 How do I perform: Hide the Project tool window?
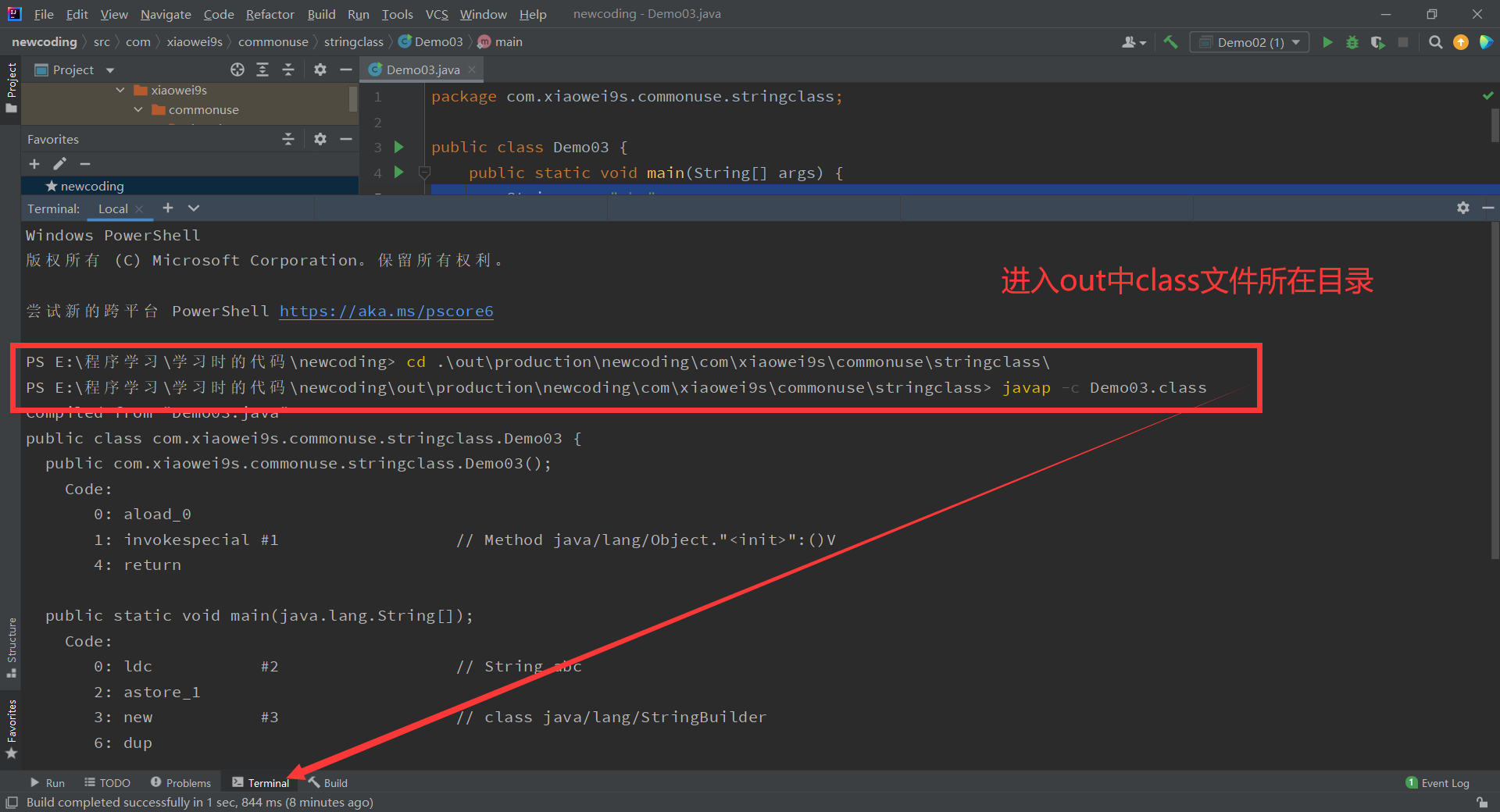(x=346, y=69)
